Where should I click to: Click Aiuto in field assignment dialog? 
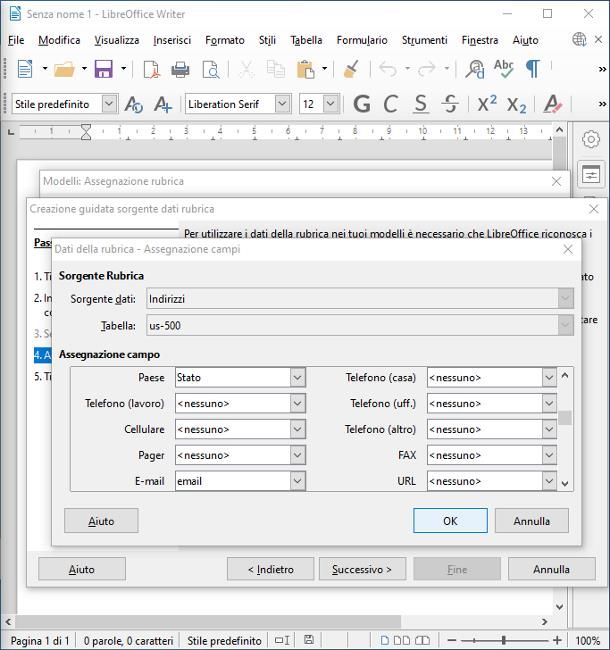click(x=101, y=521)
